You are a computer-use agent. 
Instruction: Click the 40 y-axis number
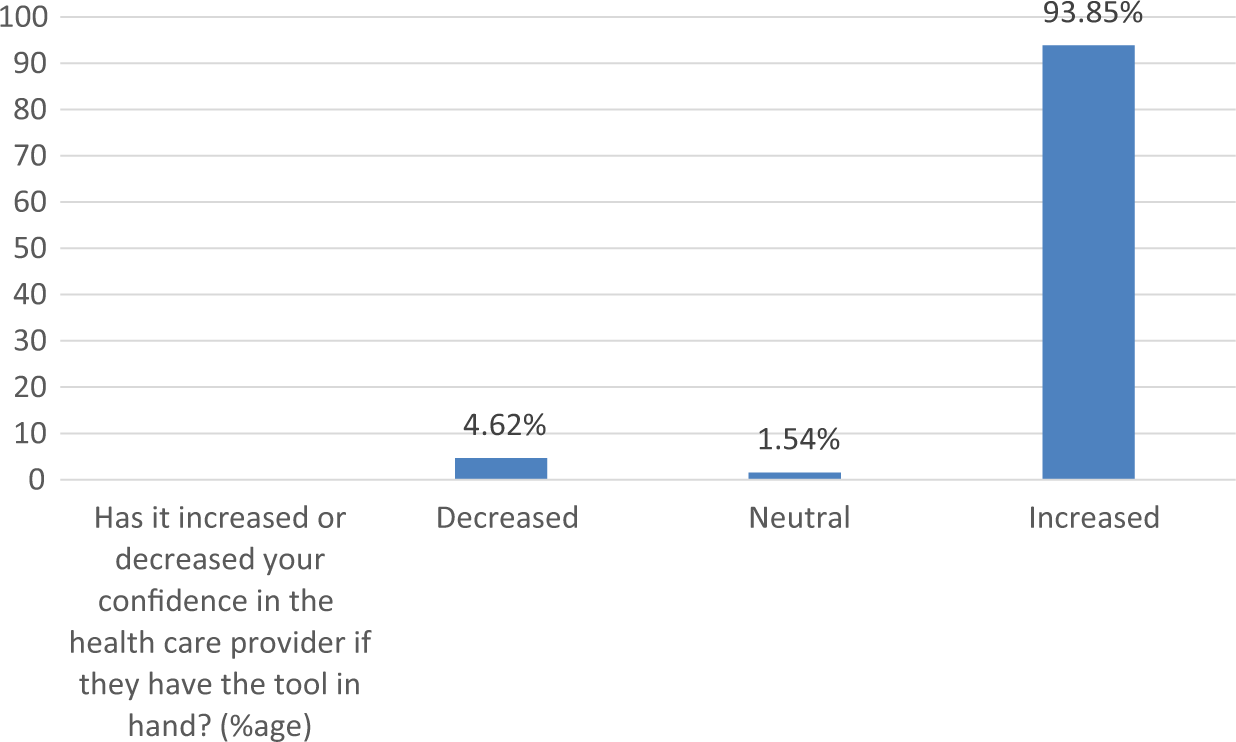point(30,295)
